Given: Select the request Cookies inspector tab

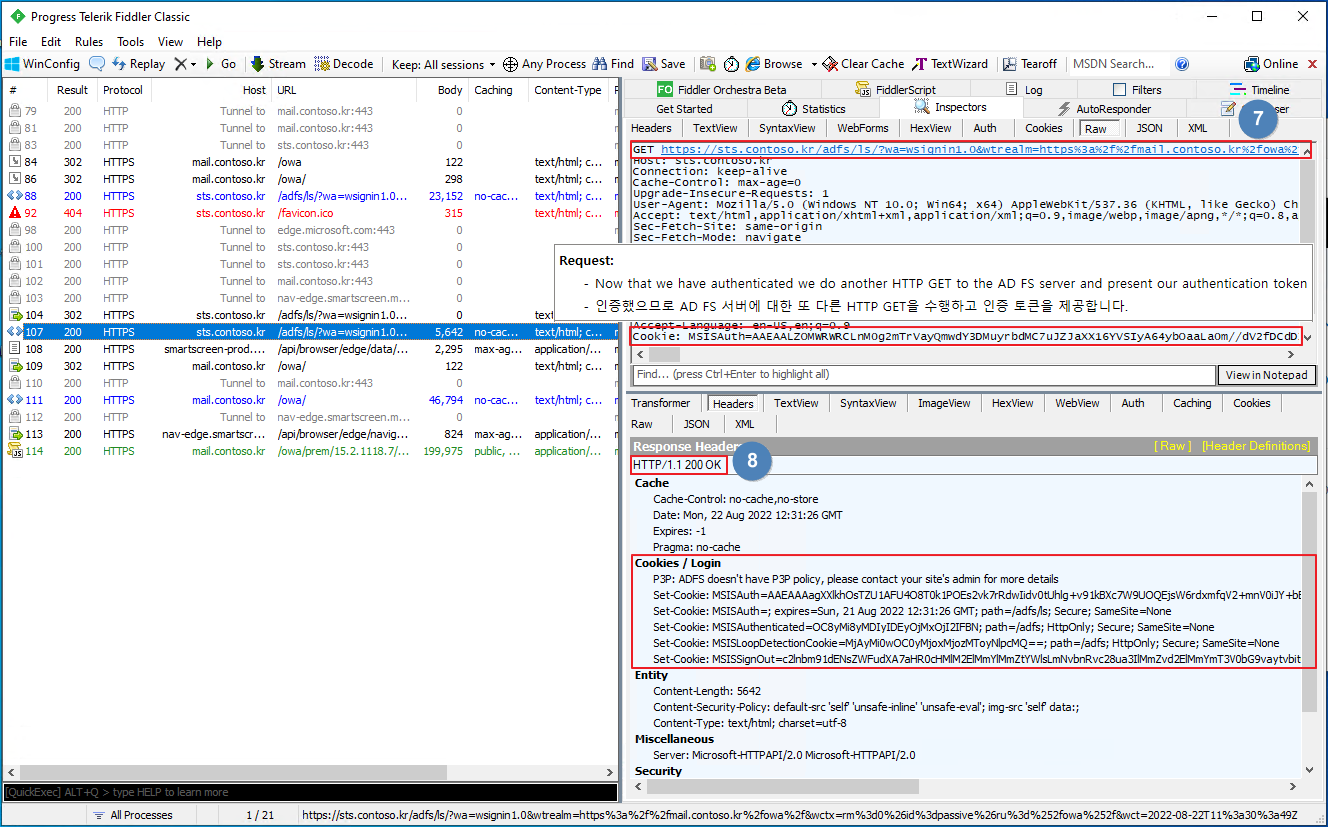Looking at the screenshot, I should [x=1043, y=128].
